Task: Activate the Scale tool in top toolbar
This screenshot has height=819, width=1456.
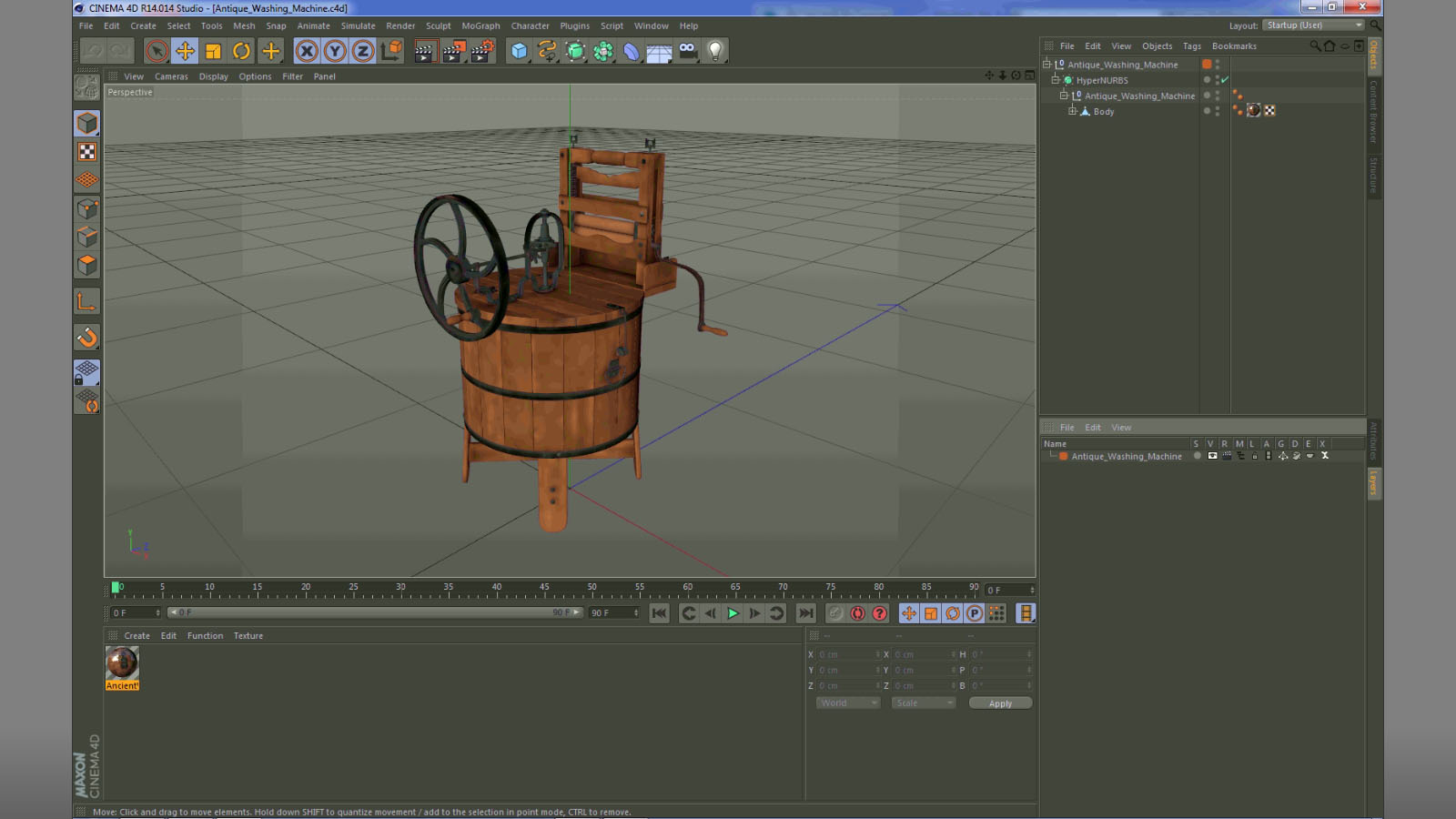Action: 213,51
